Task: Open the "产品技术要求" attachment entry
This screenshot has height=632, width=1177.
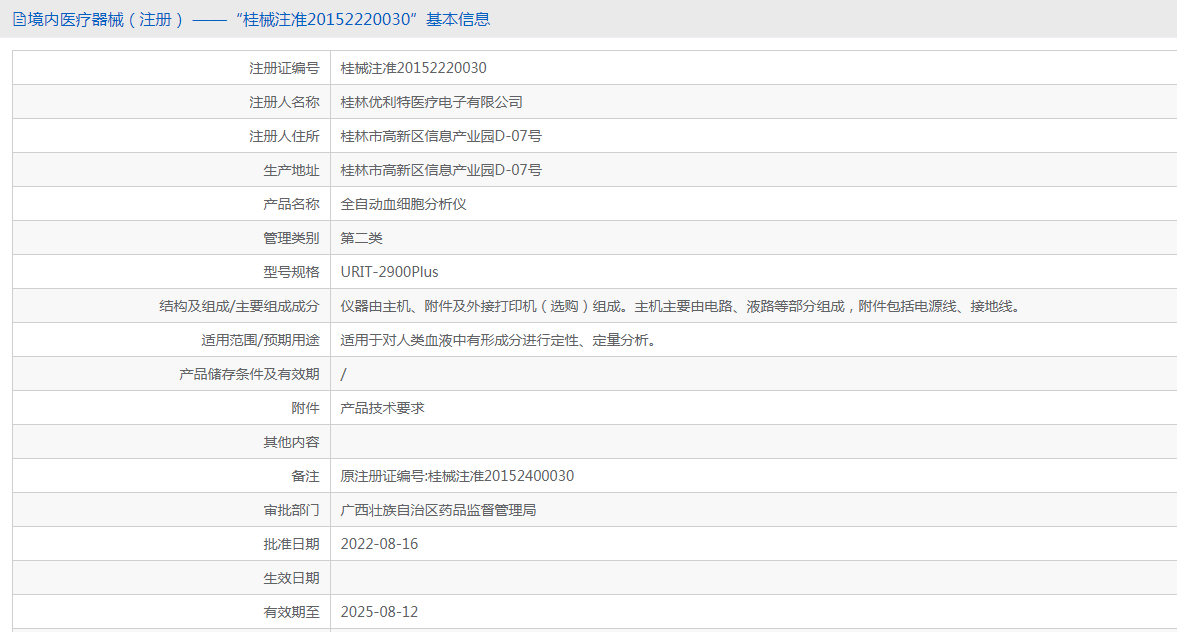Action: pos(383,408)
